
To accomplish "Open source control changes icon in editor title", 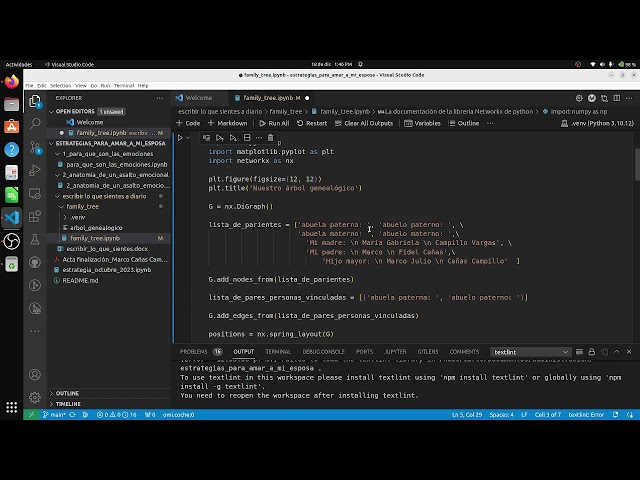I will (604, 98).
